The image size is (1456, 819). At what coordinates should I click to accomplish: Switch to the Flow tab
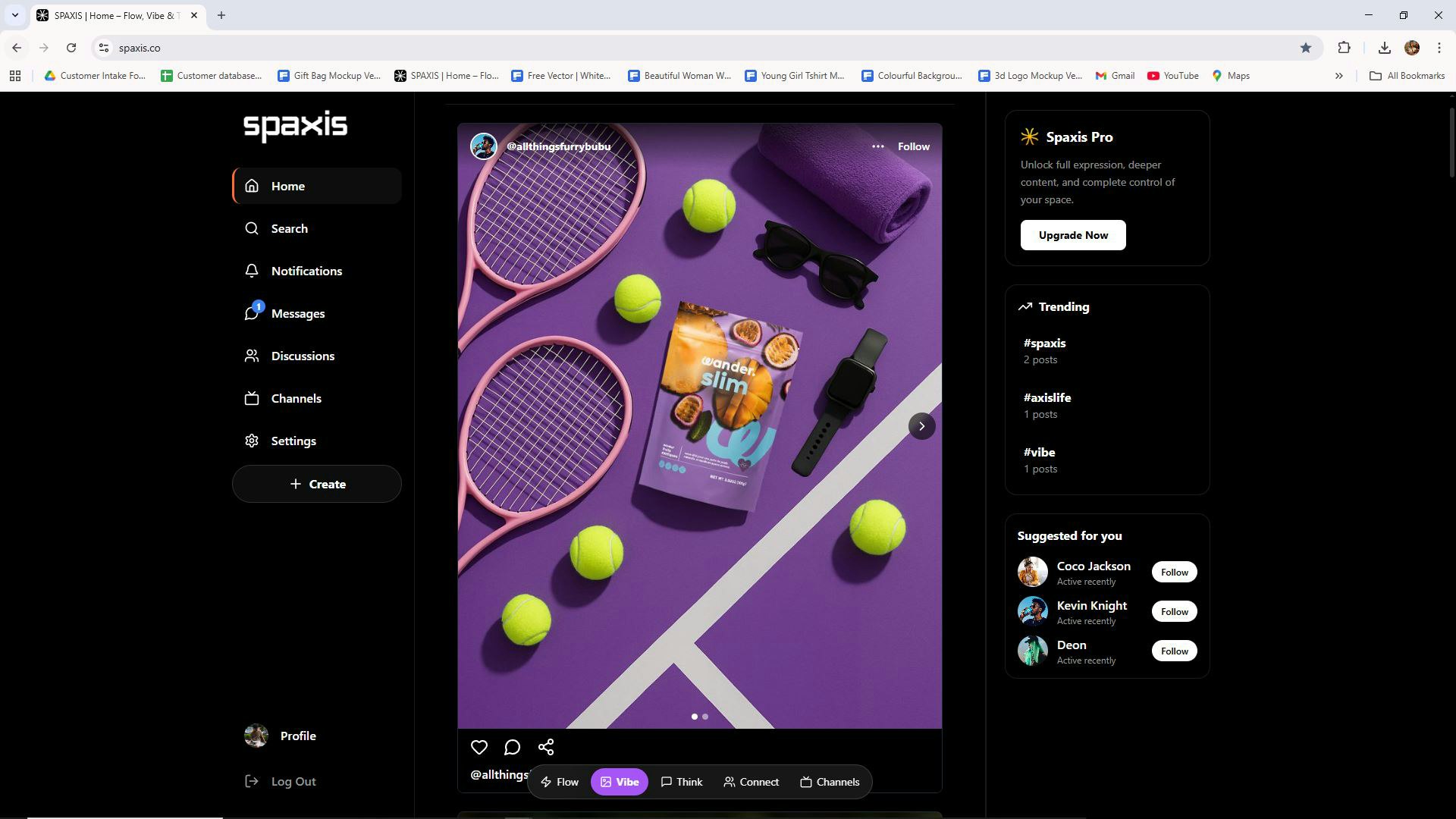(x=560, y=782)
